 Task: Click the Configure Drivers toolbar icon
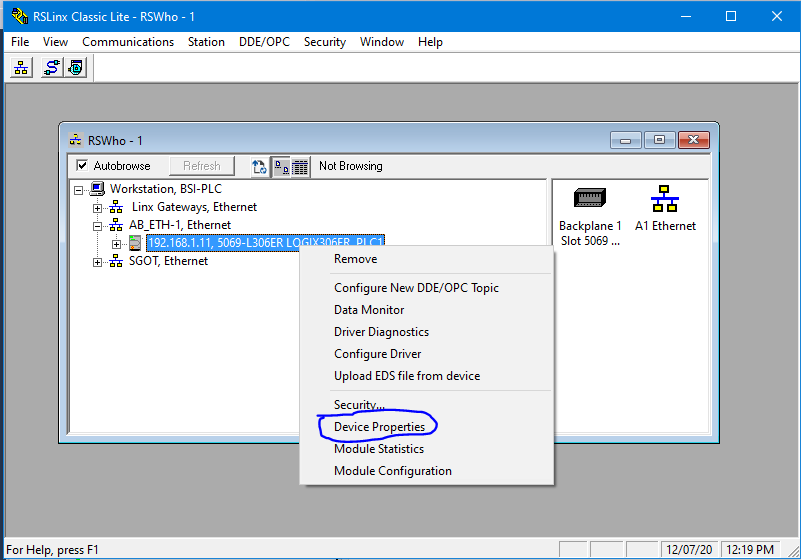(x=52, y=67)
